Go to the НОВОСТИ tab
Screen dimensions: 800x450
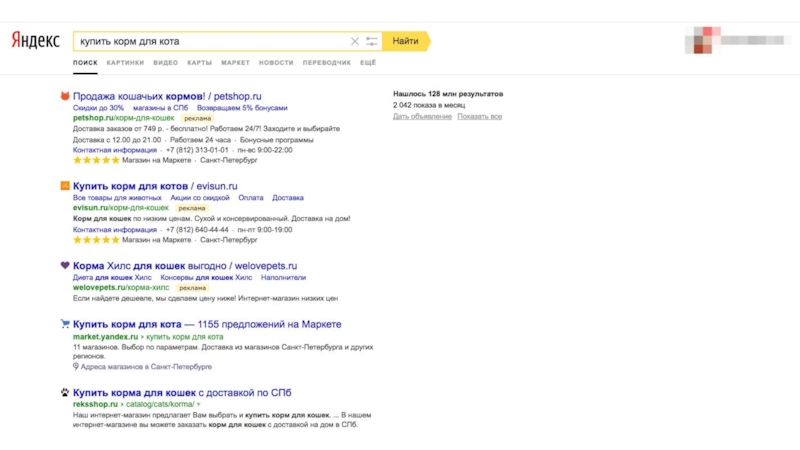[x=276, y=63]
